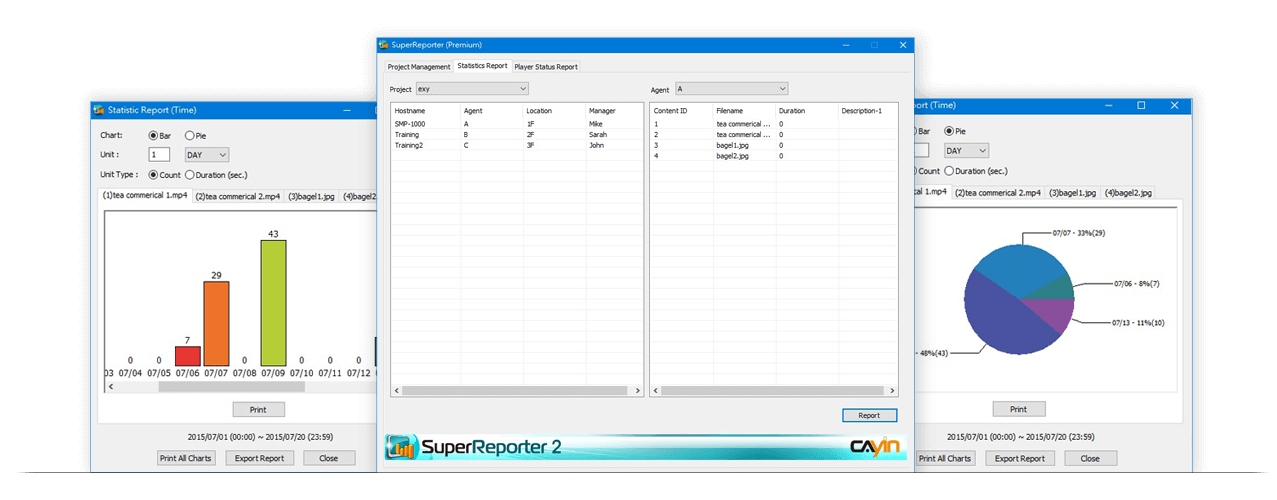
Task: Open the Agent dropdown showing A
Action: coord(732,89)
